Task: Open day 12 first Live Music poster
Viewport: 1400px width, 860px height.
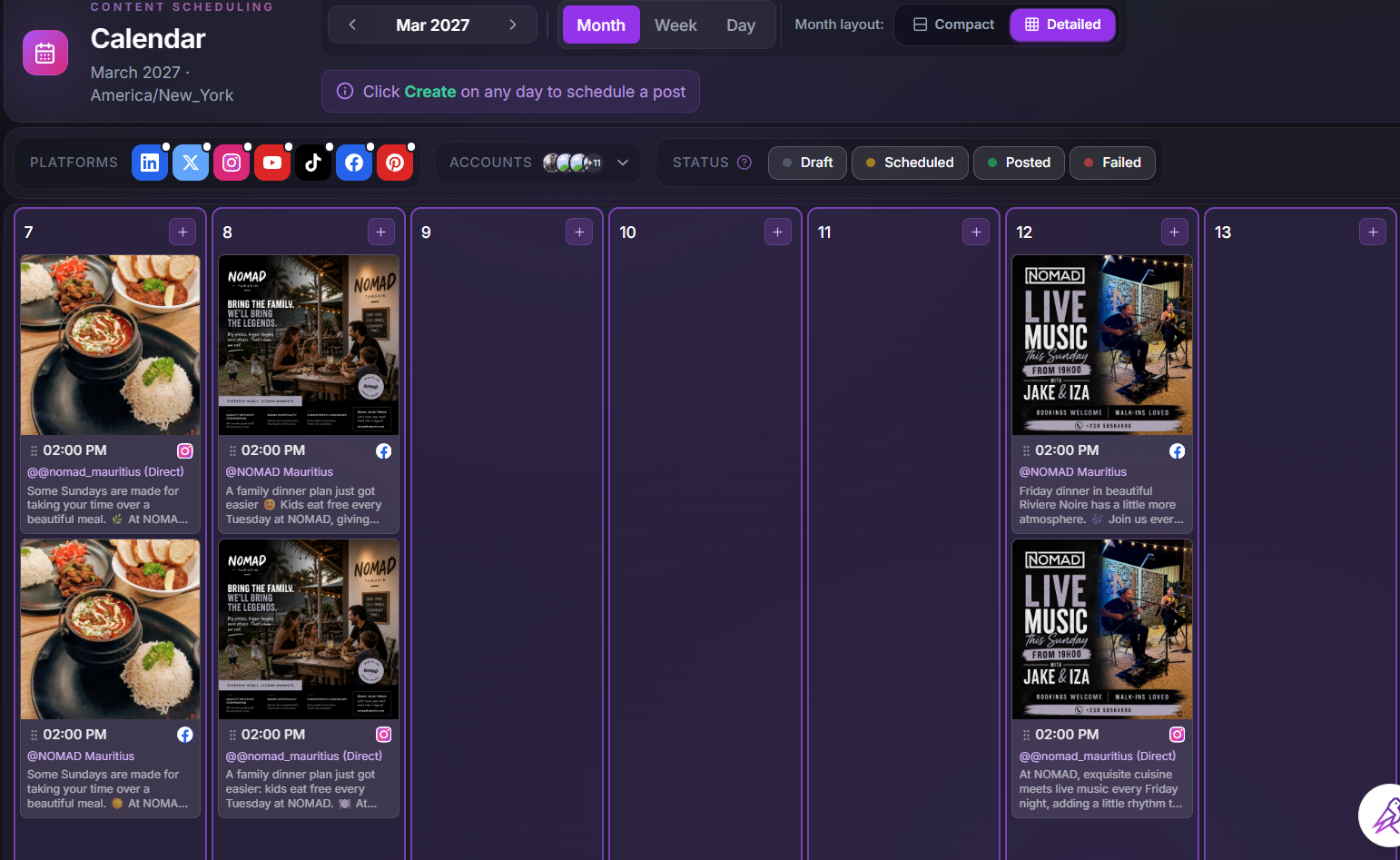Action: 1102,345
